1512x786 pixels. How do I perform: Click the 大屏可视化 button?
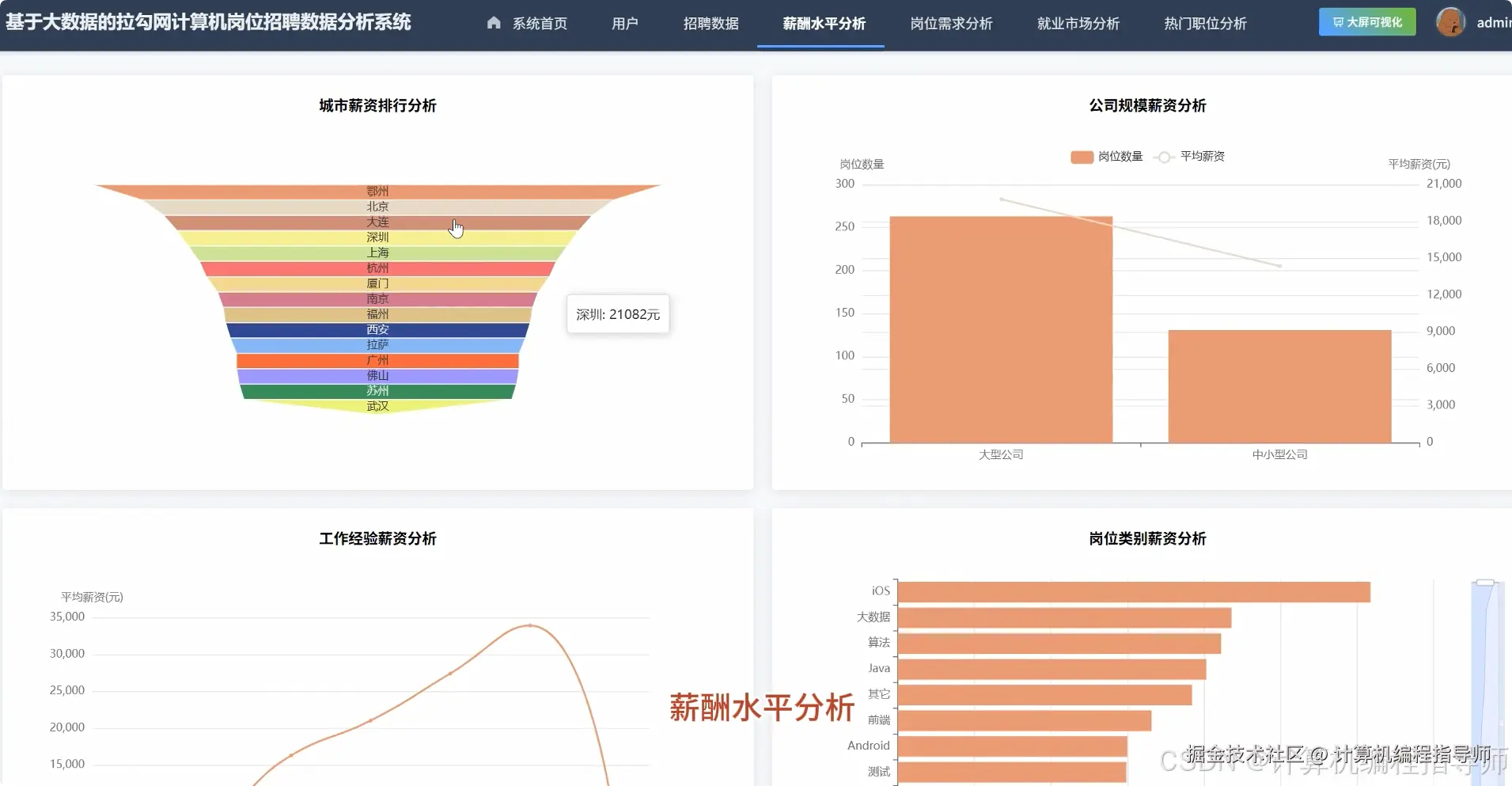(1366, 21)
